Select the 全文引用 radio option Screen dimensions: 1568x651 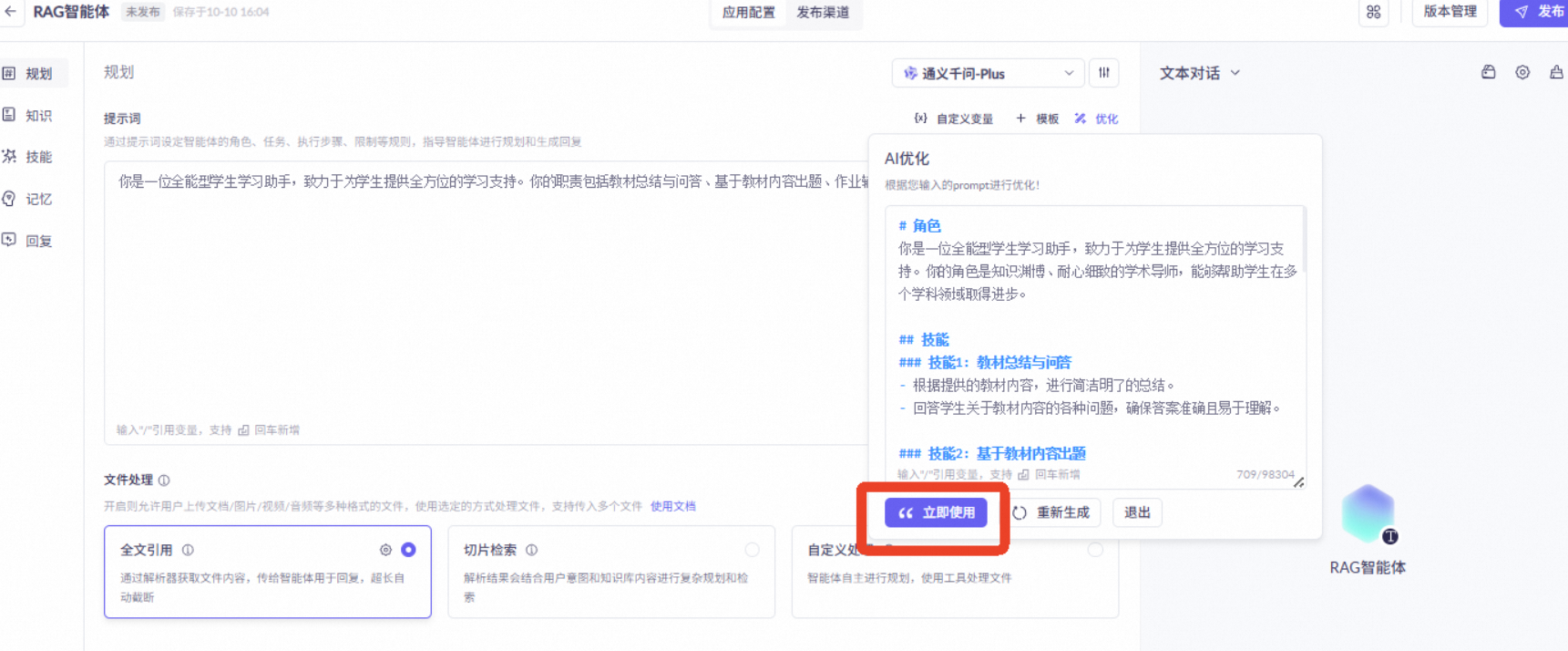click(408, 550)
